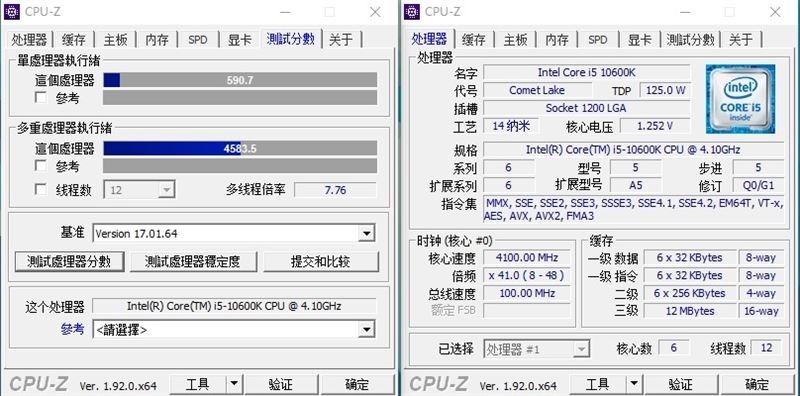Click 扩展型号 value A5
Viewport: 800px width, 396px height.
pyautogui.click(x=636, y=185)
